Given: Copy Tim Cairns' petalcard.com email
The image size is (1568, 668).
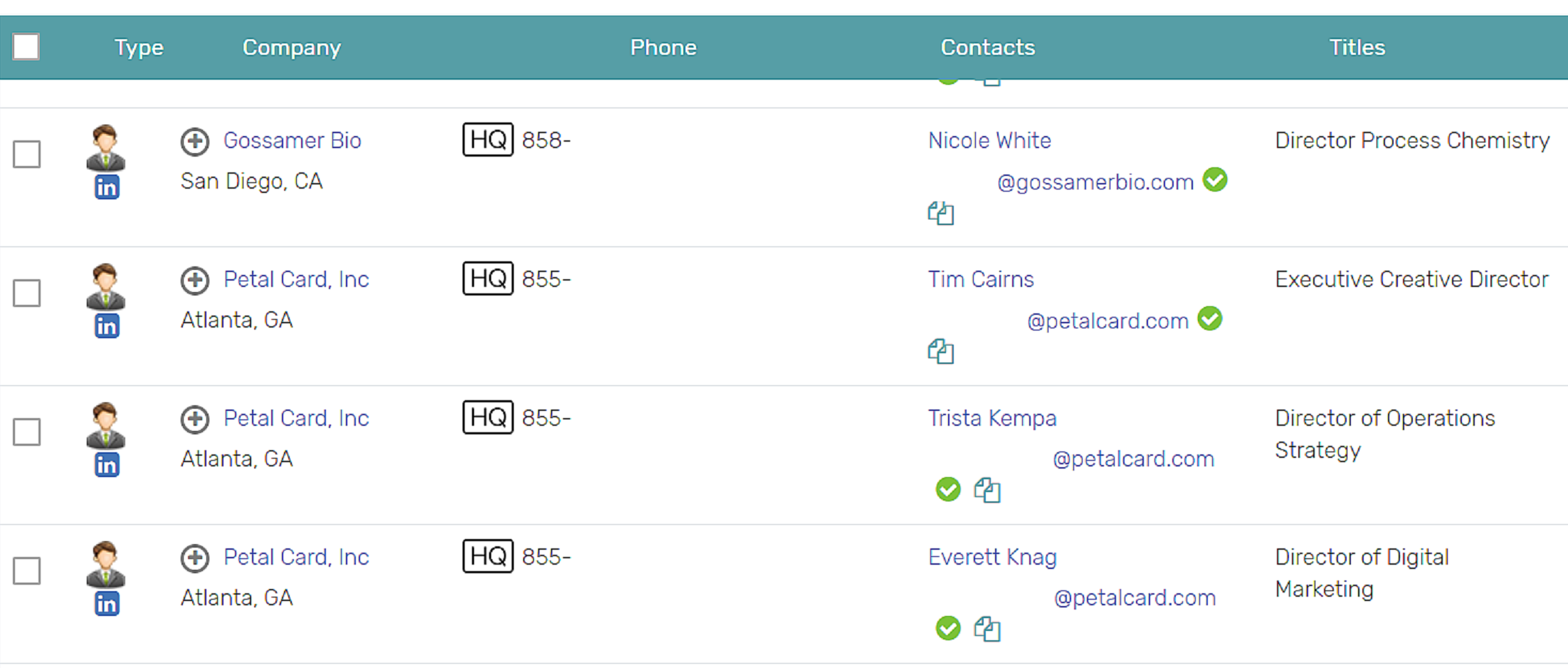Looking at the screenshot, I should click(x=940, y=351).
